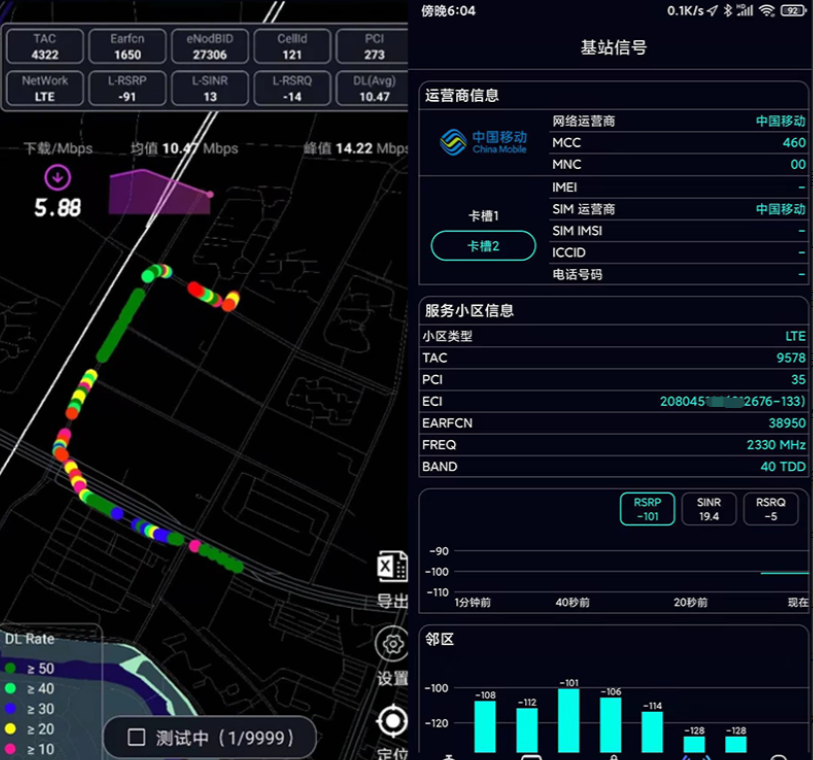The image size is (813, 760).
Task: Click the MNC value 00
Action: (x=798, y=164)
